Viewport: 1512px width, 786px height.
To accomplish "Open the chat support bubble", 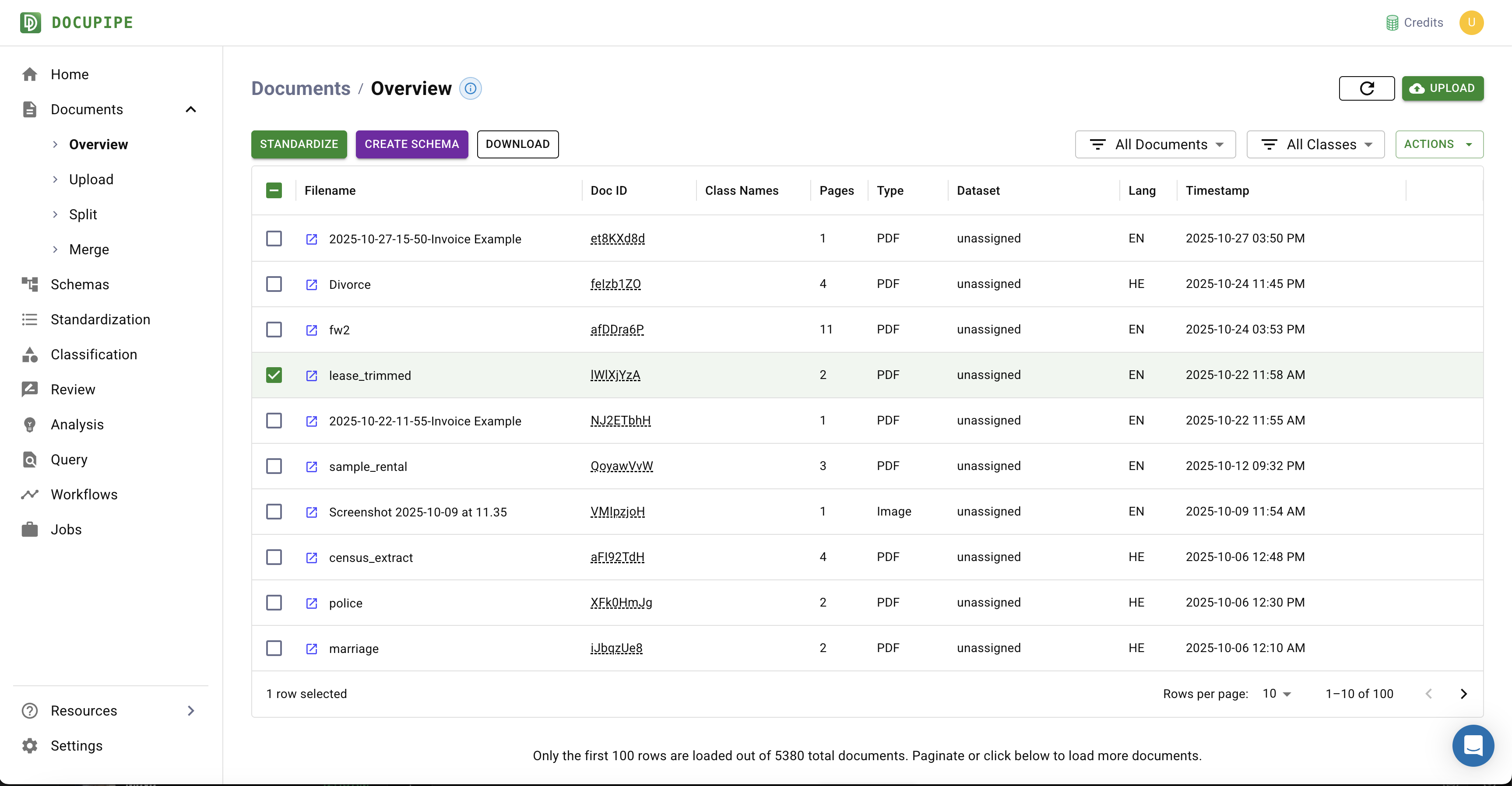I will point(1473,745).
